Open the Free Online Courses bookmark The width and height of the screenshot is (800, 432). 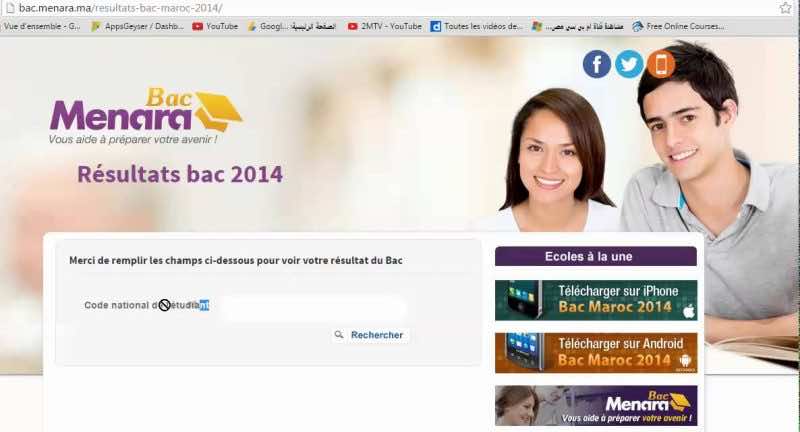pos(678,27)
